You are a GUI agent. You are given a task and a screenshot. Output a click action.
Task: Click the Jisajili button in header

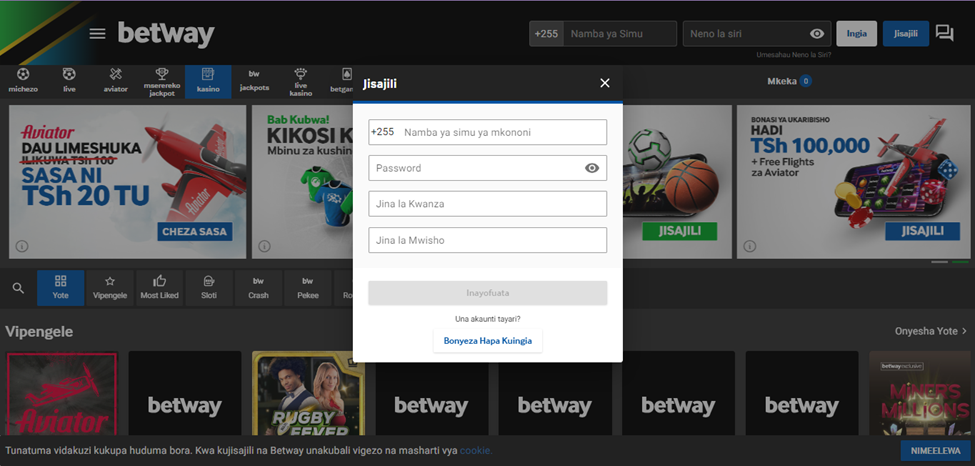[906, 34]
